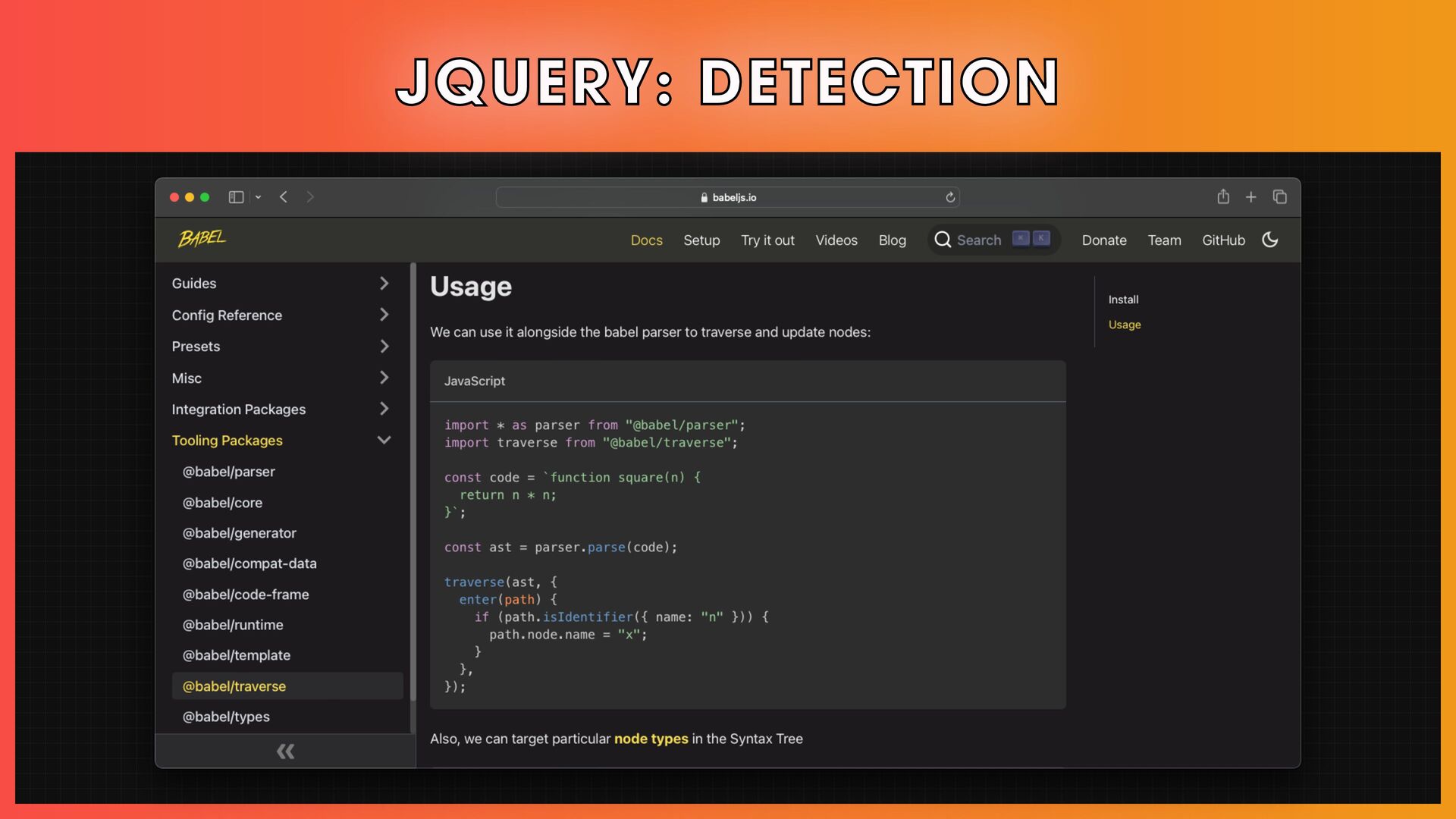Reload the babeljs.io page
The image size is (1456, 819).
click(950, 197)
